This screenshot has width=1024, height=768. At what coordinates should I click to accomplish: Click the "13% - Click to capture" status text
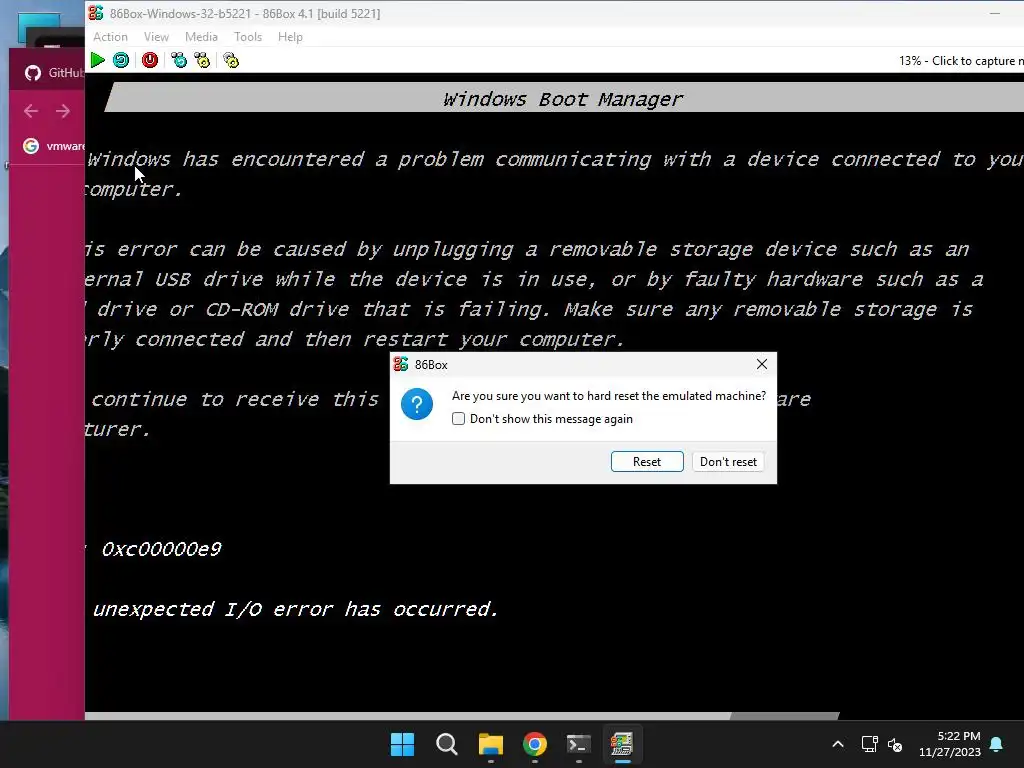(961, 61)
